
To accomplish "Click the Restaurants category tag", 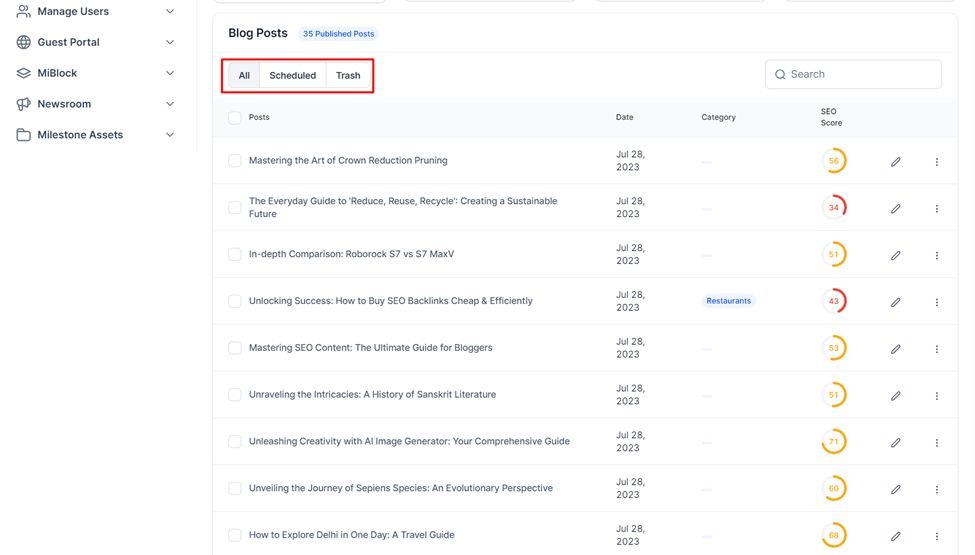I will tap(729, 301).
